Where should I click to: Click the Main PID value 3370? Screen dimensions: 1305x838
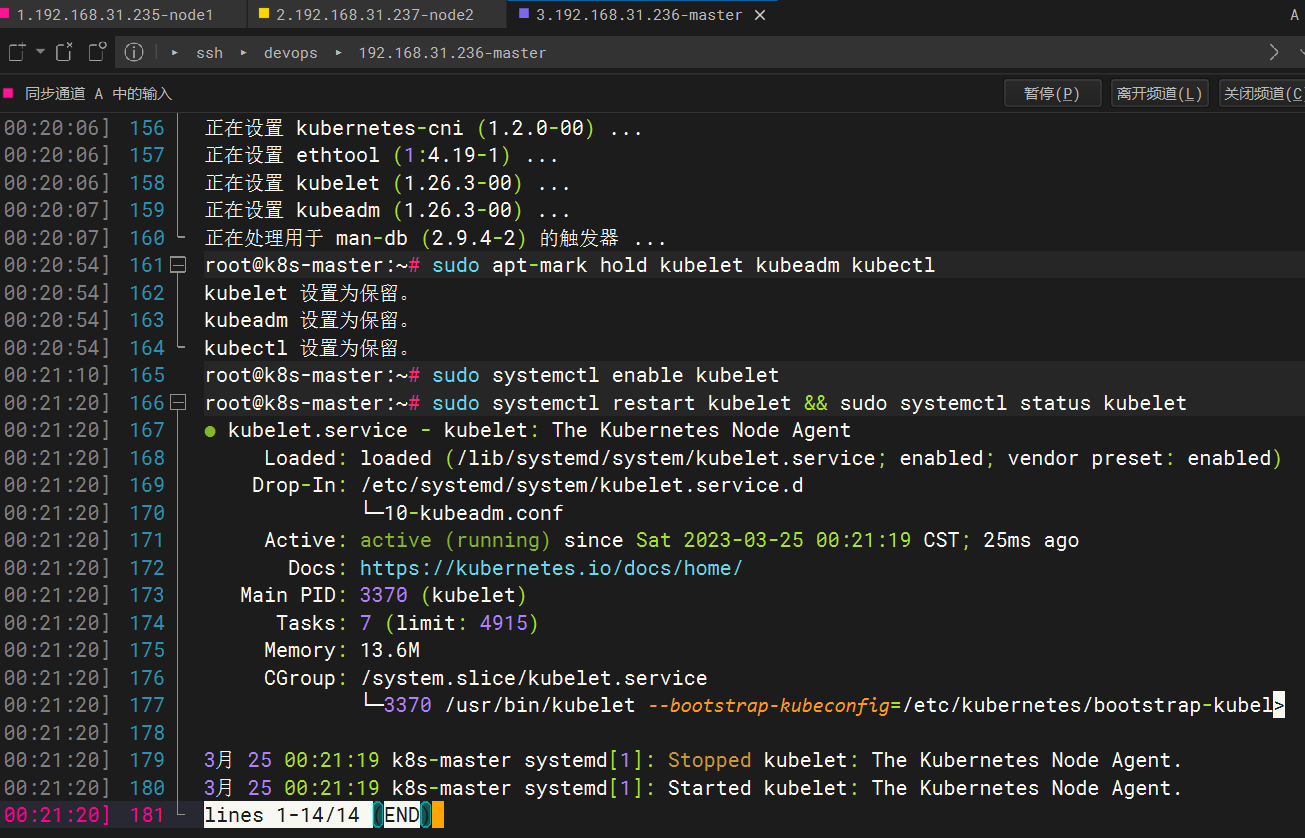click(384, 595)
